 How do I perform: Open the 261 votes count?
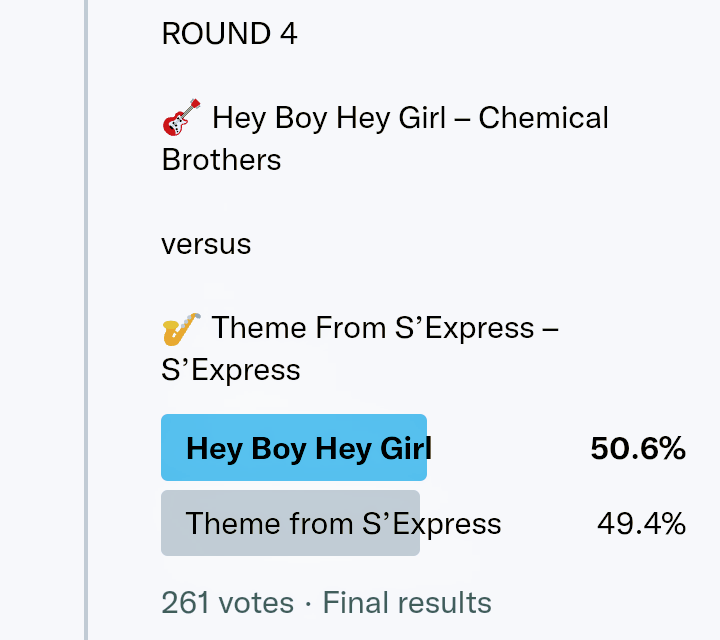[227, 603]
